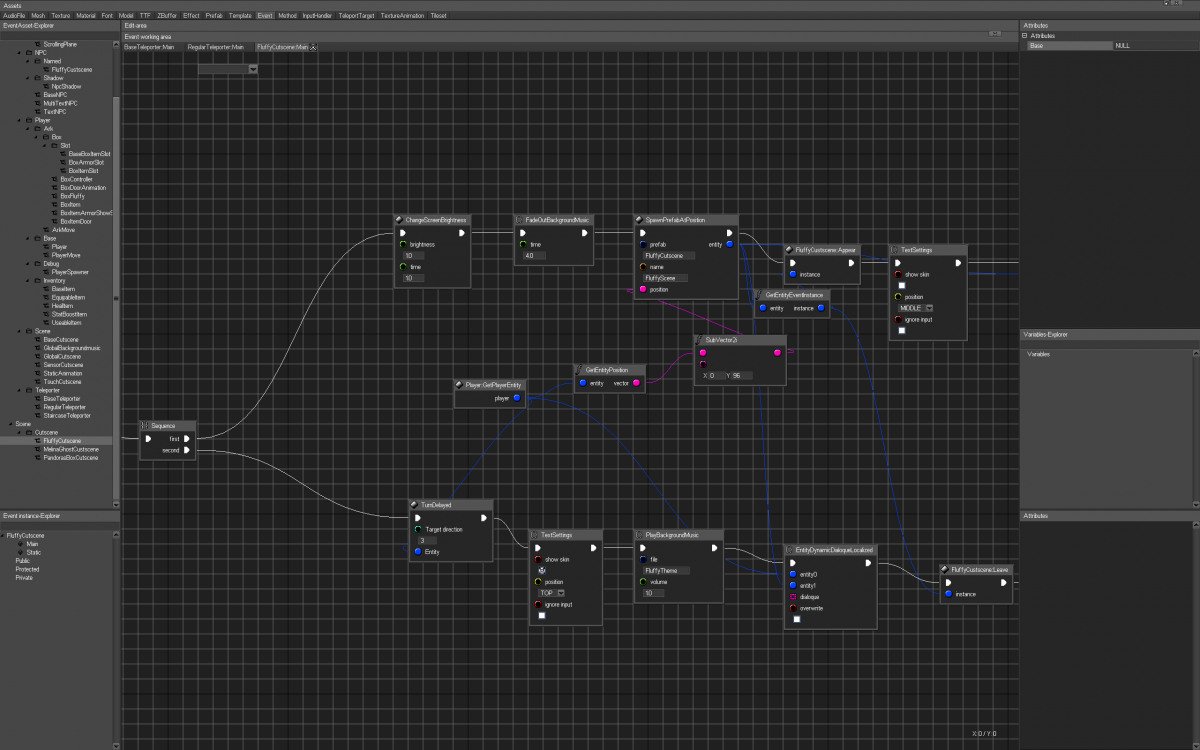This screenshot has height=750, width=1200.
Task: Click the dialogue pin on EntityDynamicDialogueLocalized node
Action: pos(793,597)
